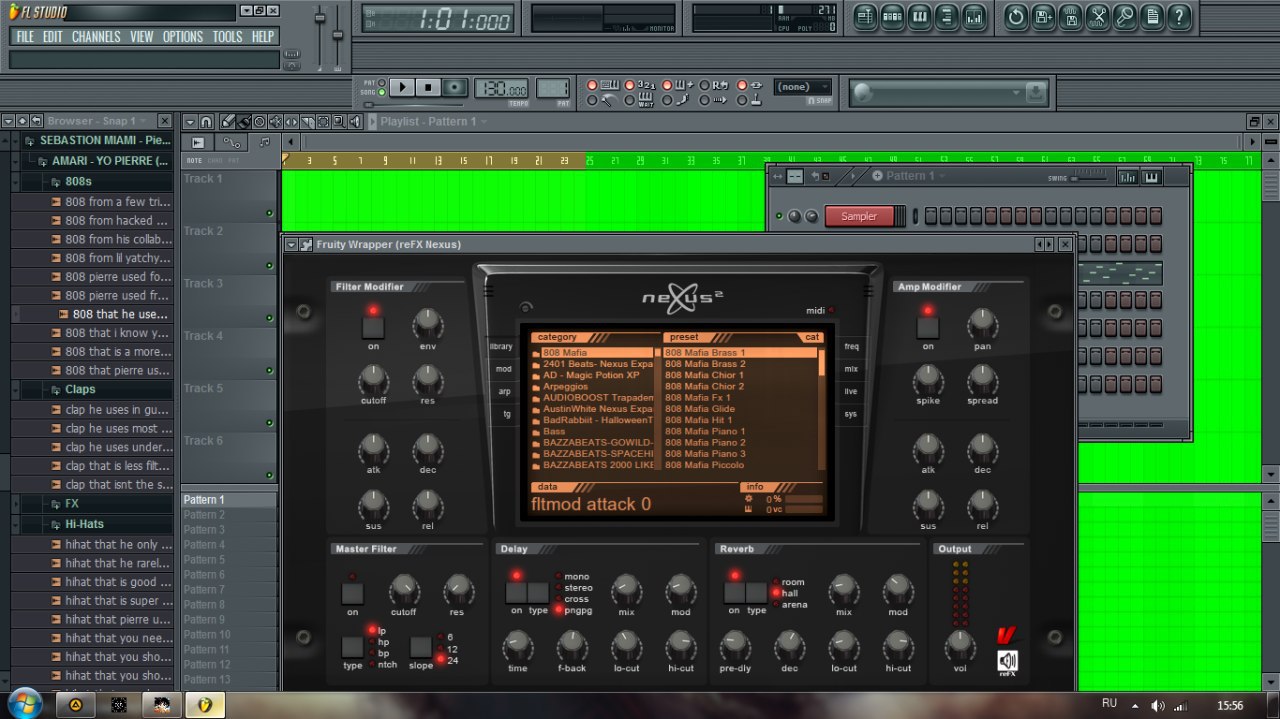
Task: Open the Step Sequencer view icon
Action: tap(893, 16)
